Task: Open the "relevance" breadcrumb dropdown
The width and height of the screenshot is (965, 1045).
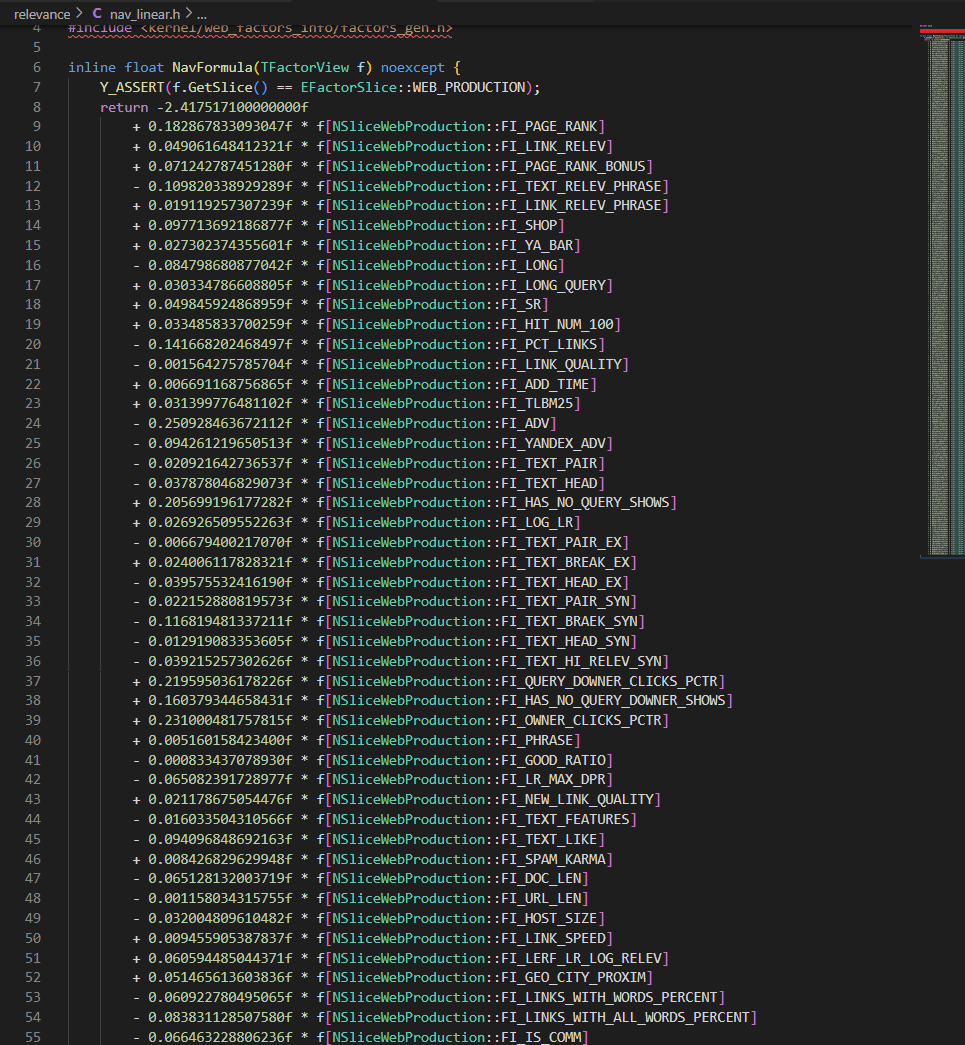Action: (x=41, y=14)
